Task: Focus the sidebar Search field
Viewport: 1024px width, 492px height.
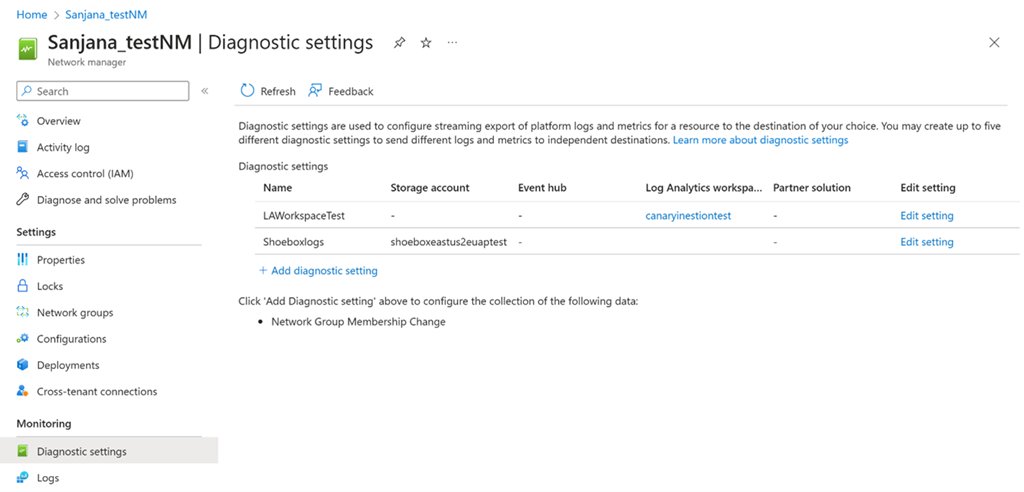Action: [x=103, y=91]
